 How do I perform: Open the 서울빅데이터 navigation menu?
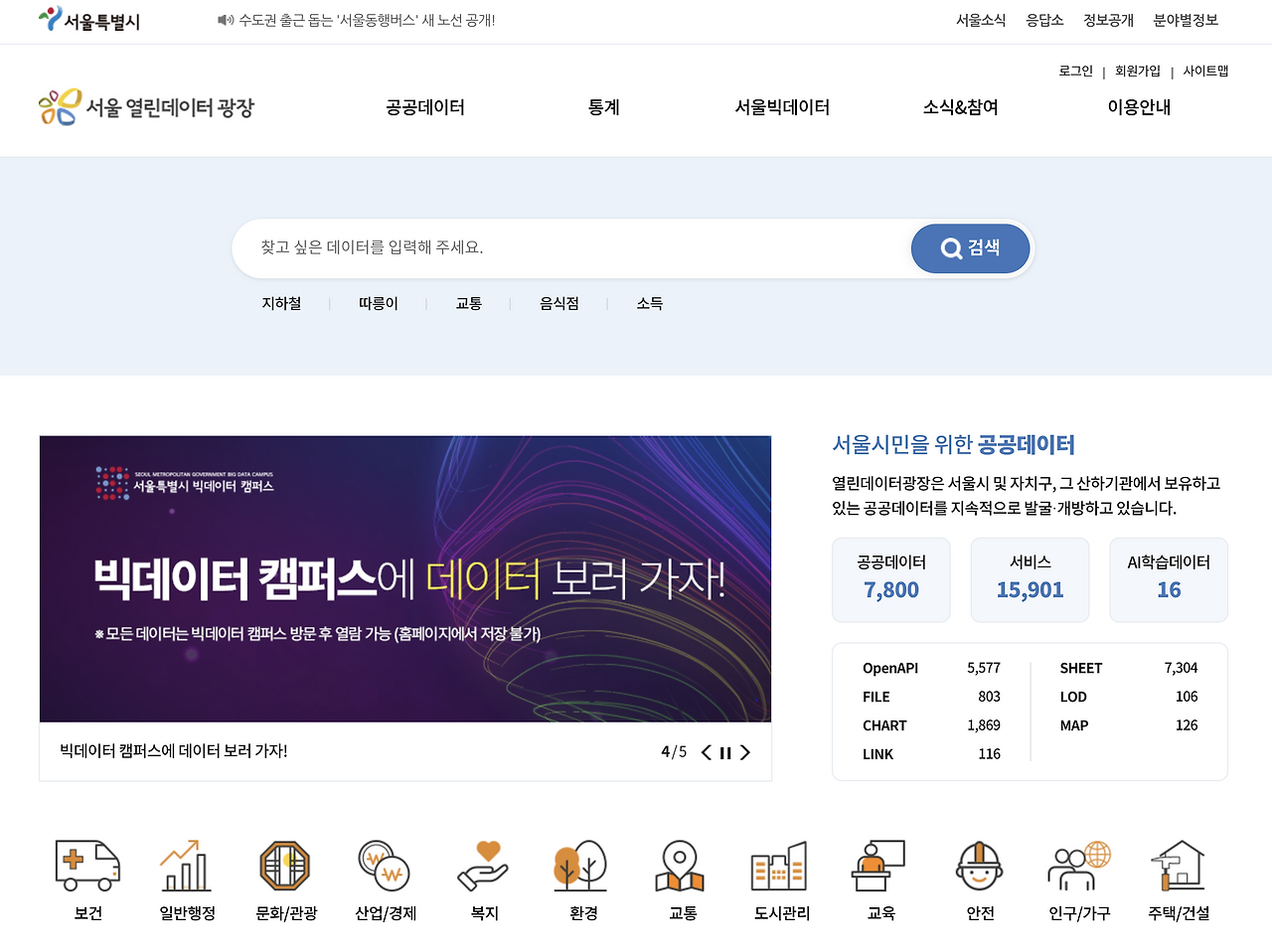point(781,107)
